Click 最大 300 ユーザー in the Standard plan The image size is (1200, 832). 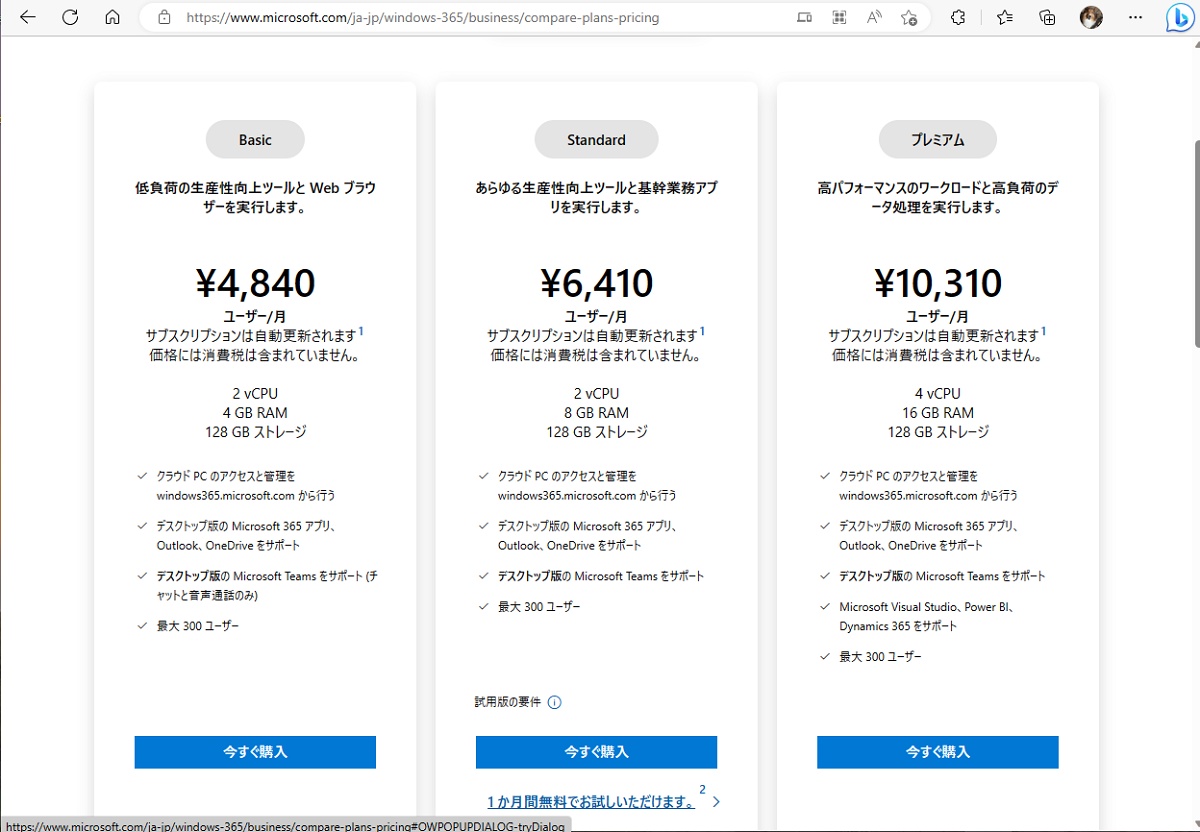pos(539,607)
